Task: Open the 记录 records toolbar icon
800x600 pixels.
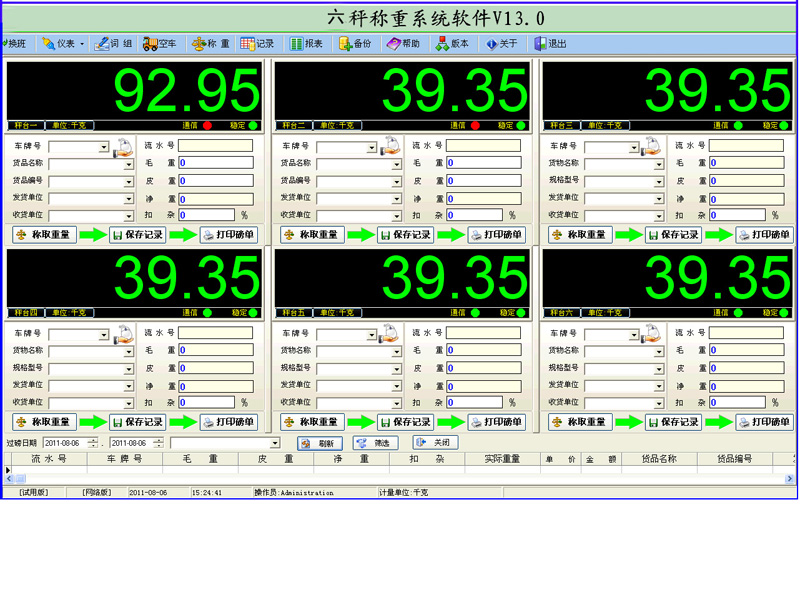Action: click(257, 44)
